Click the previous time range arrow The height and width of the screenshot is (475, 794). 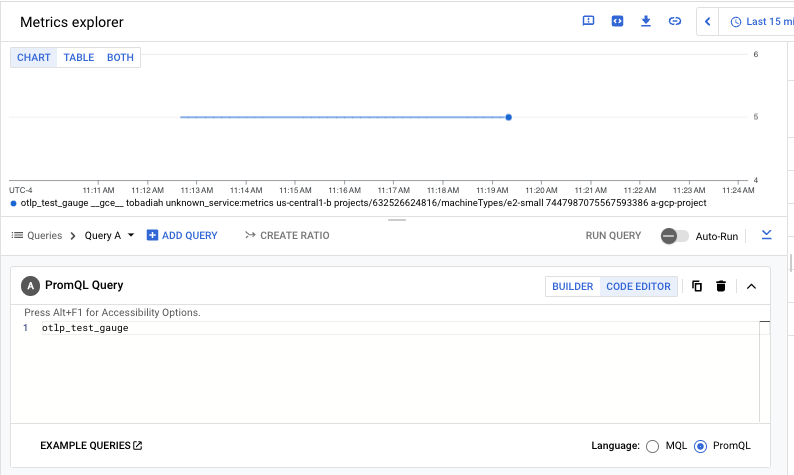pos(708,21)
